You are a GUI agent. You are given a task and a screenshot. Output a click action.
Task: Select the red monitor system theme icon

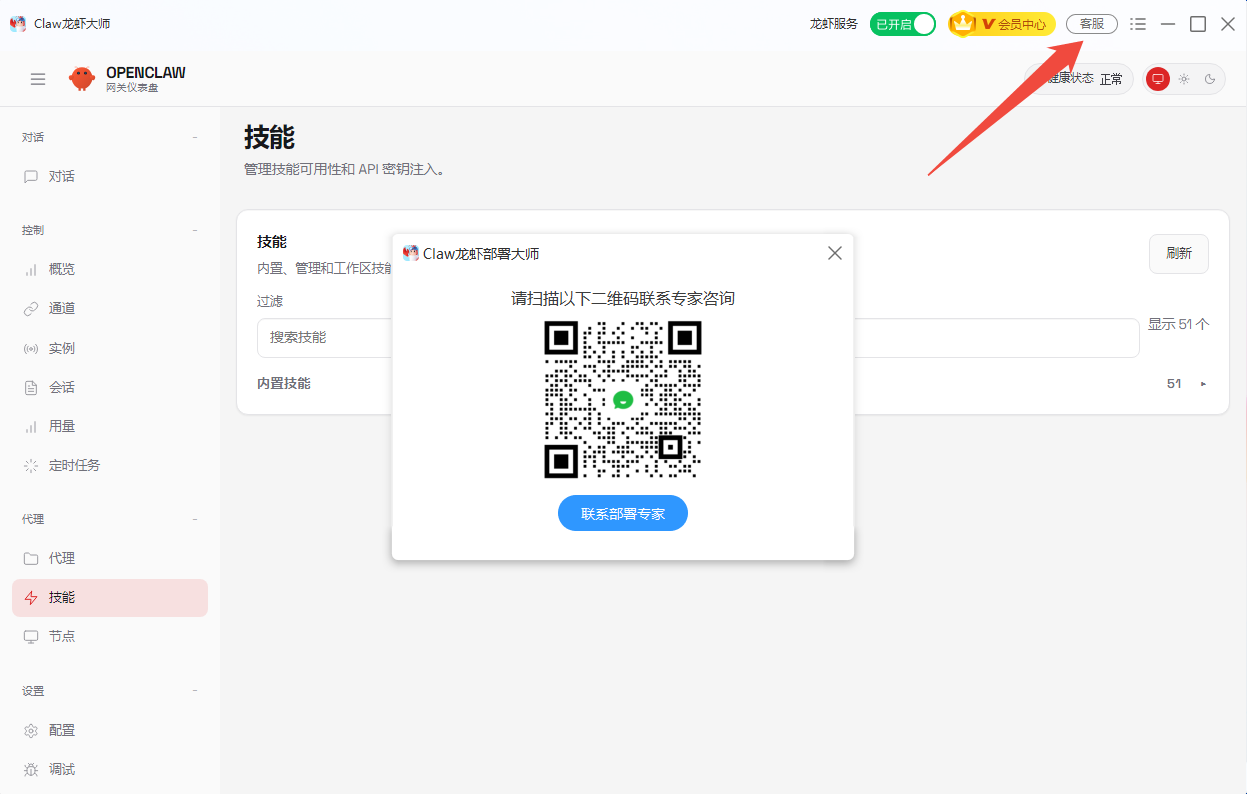1158,79
